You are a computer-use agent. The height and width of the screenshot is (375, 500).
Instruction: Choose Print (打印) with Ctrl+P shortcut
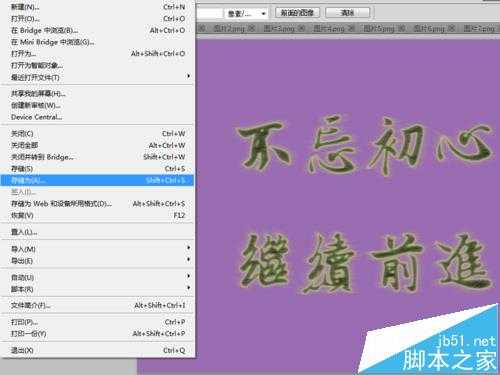click(x=97, y=322)
